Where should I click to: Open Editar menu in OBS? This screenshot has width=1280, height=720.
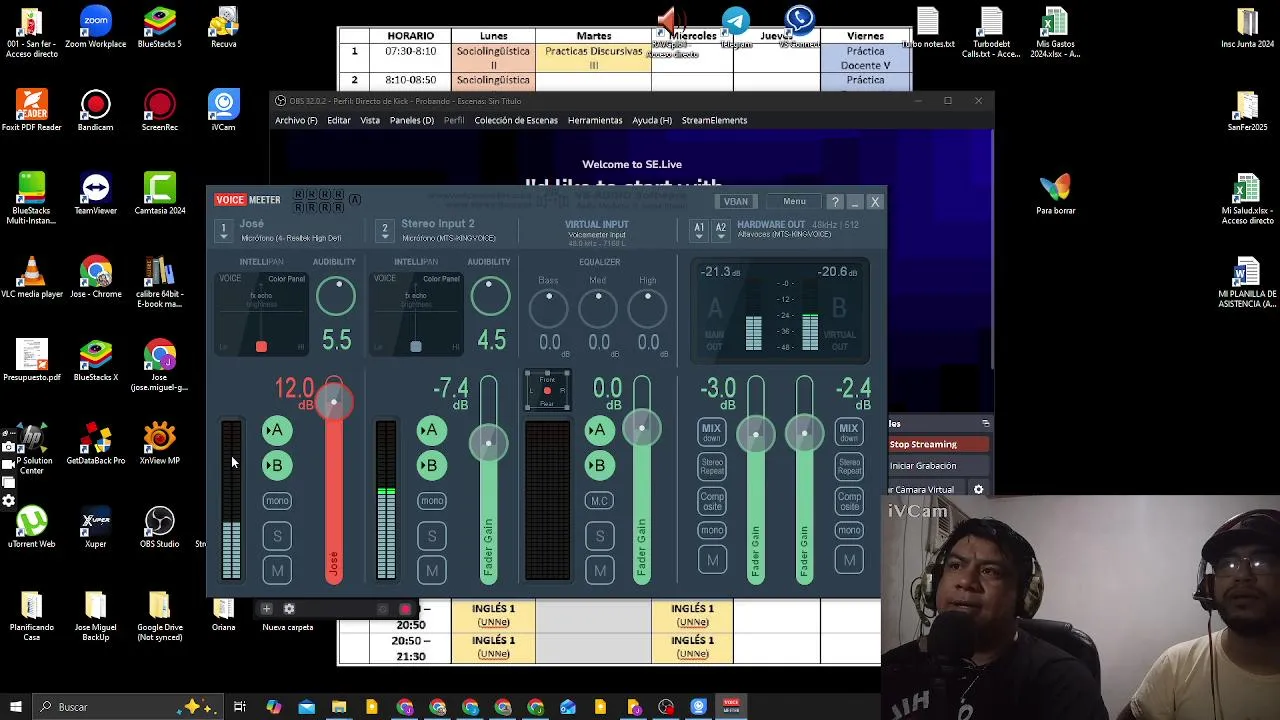click(x=339, y=120)
